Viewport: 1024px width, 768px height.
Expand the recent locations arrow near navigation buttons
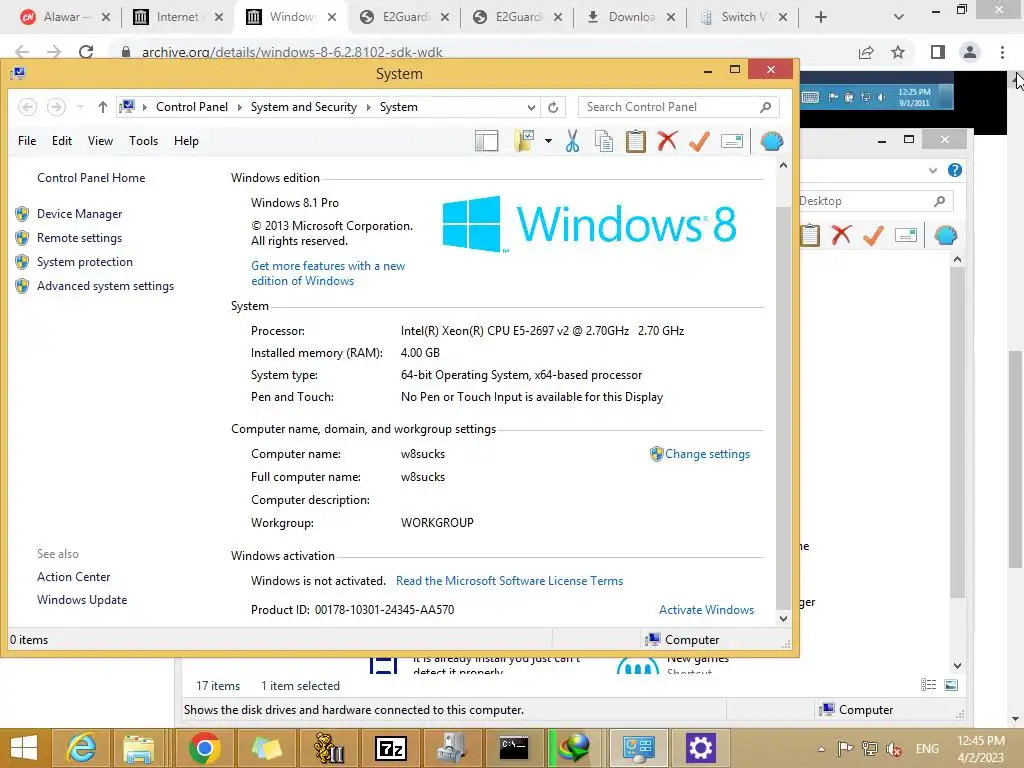point(80,107)
